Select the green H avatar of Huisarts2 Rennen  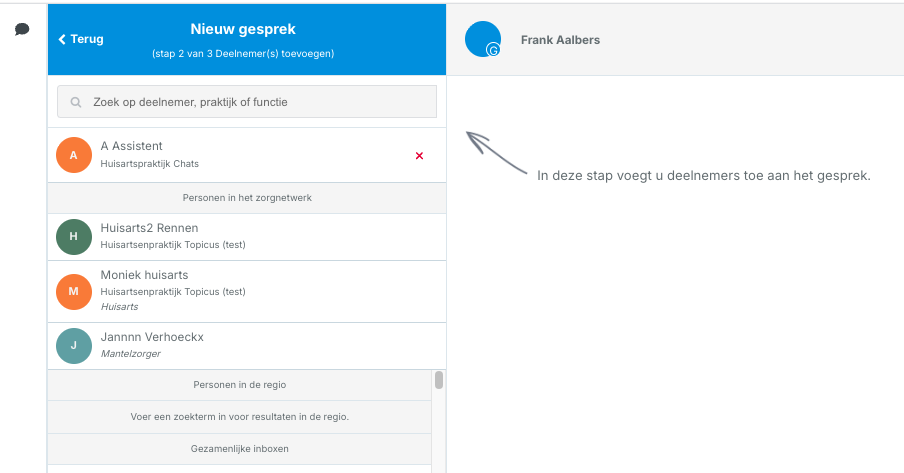tap(74, 236)
